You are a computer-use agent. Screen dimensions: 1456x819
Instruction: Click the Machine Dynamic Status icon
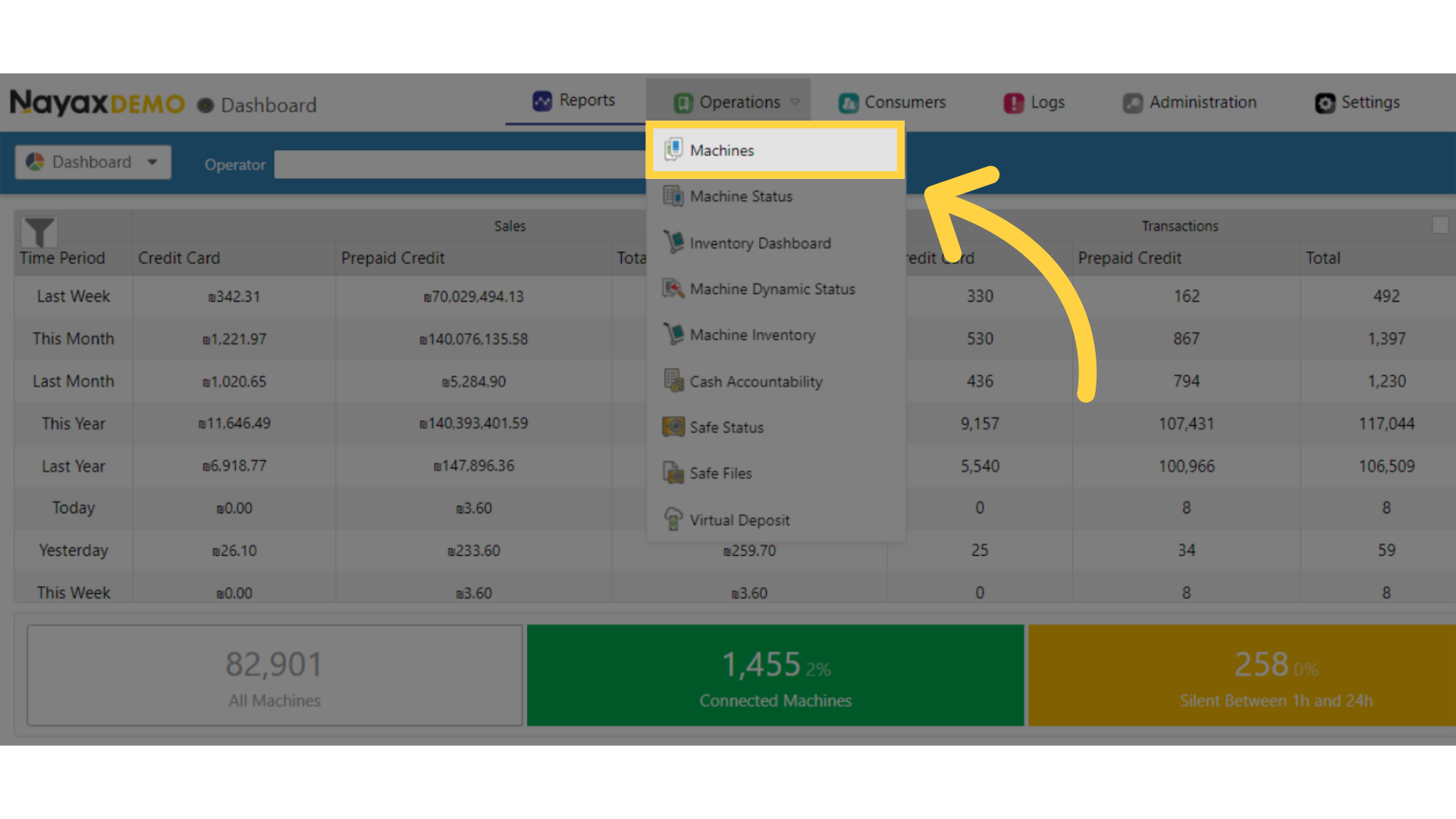click(673, 288)
